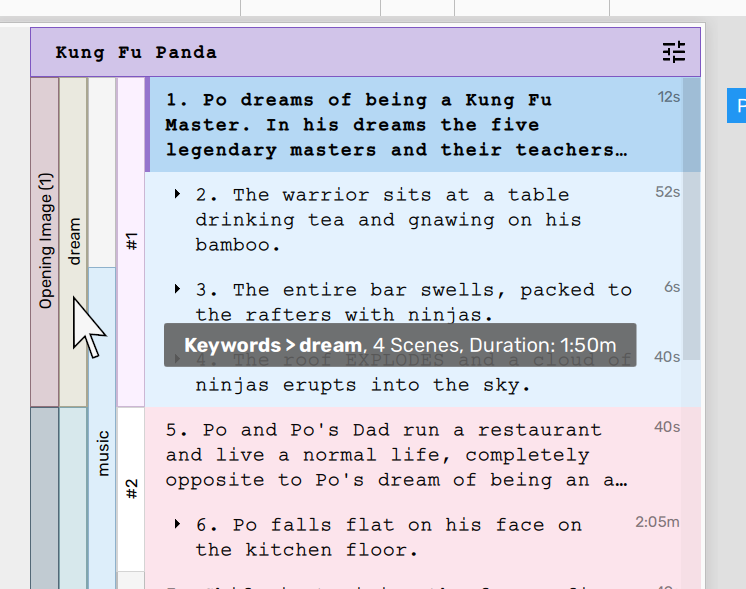
Task: Click the blue button at right edge
Action: point(738,105)
